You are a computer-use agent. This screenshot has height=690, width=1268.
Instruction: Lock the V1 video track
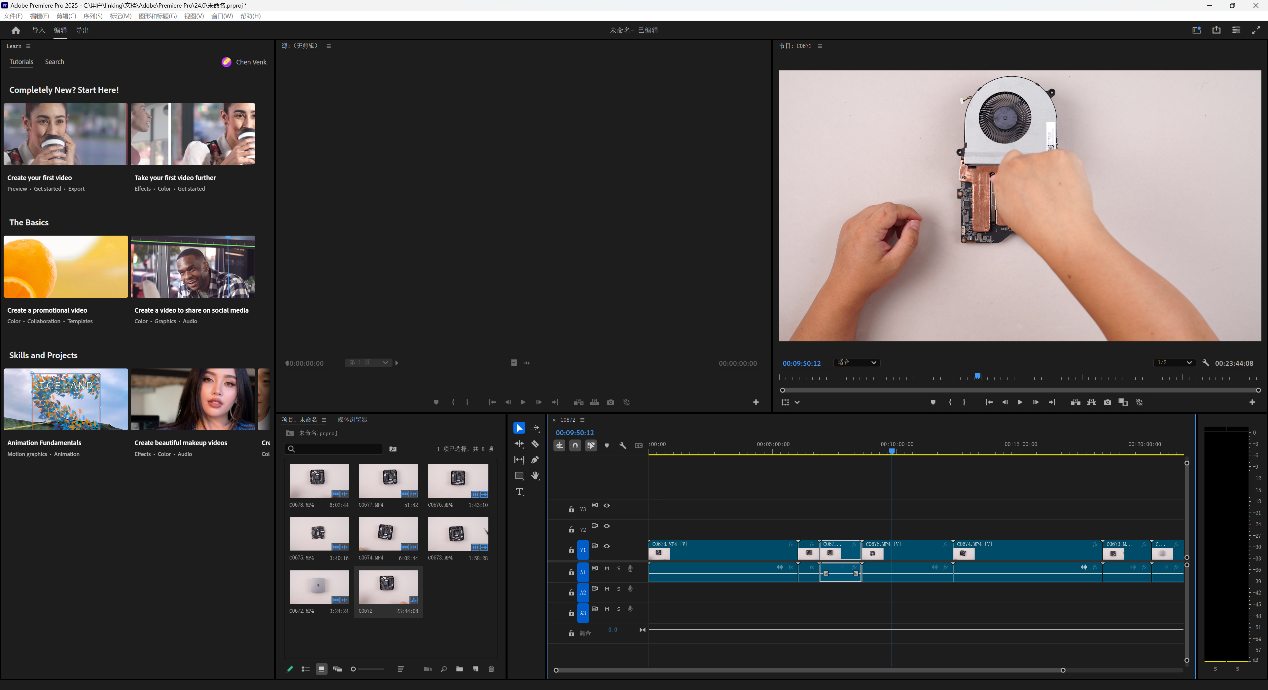(571, 549)
